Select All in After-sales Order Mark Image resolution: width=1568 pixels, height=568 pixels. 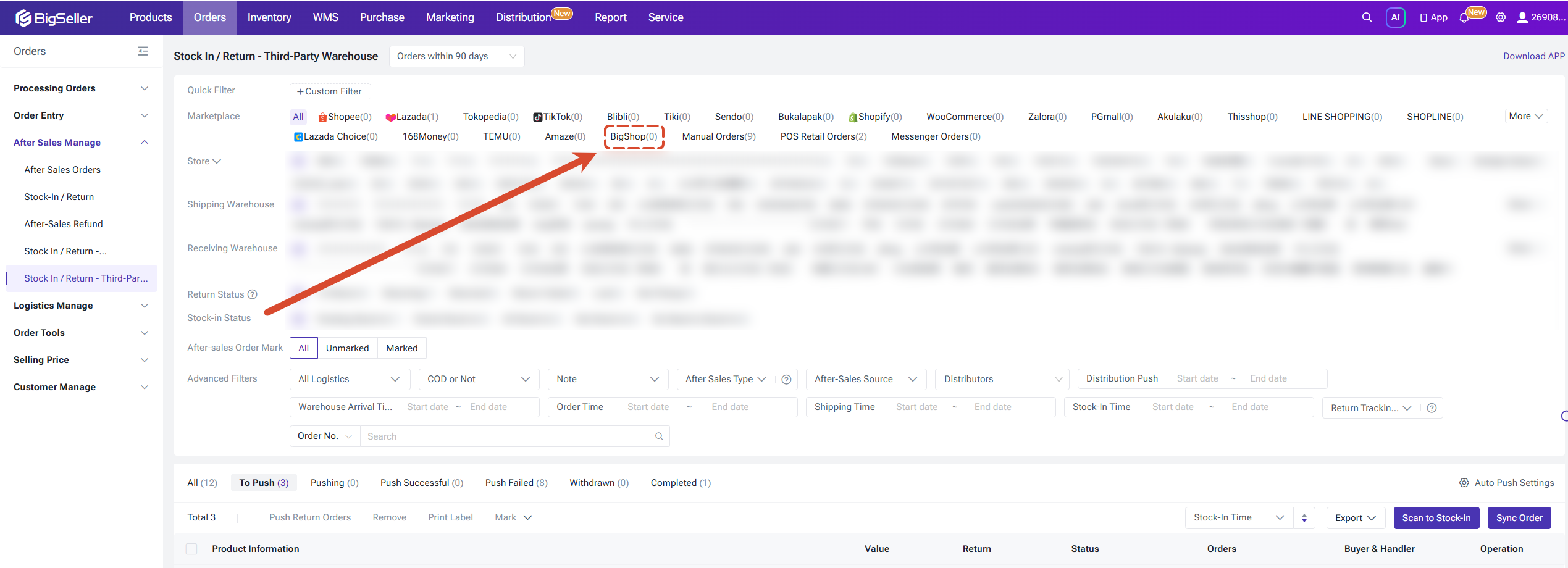(x=304, y=348)
